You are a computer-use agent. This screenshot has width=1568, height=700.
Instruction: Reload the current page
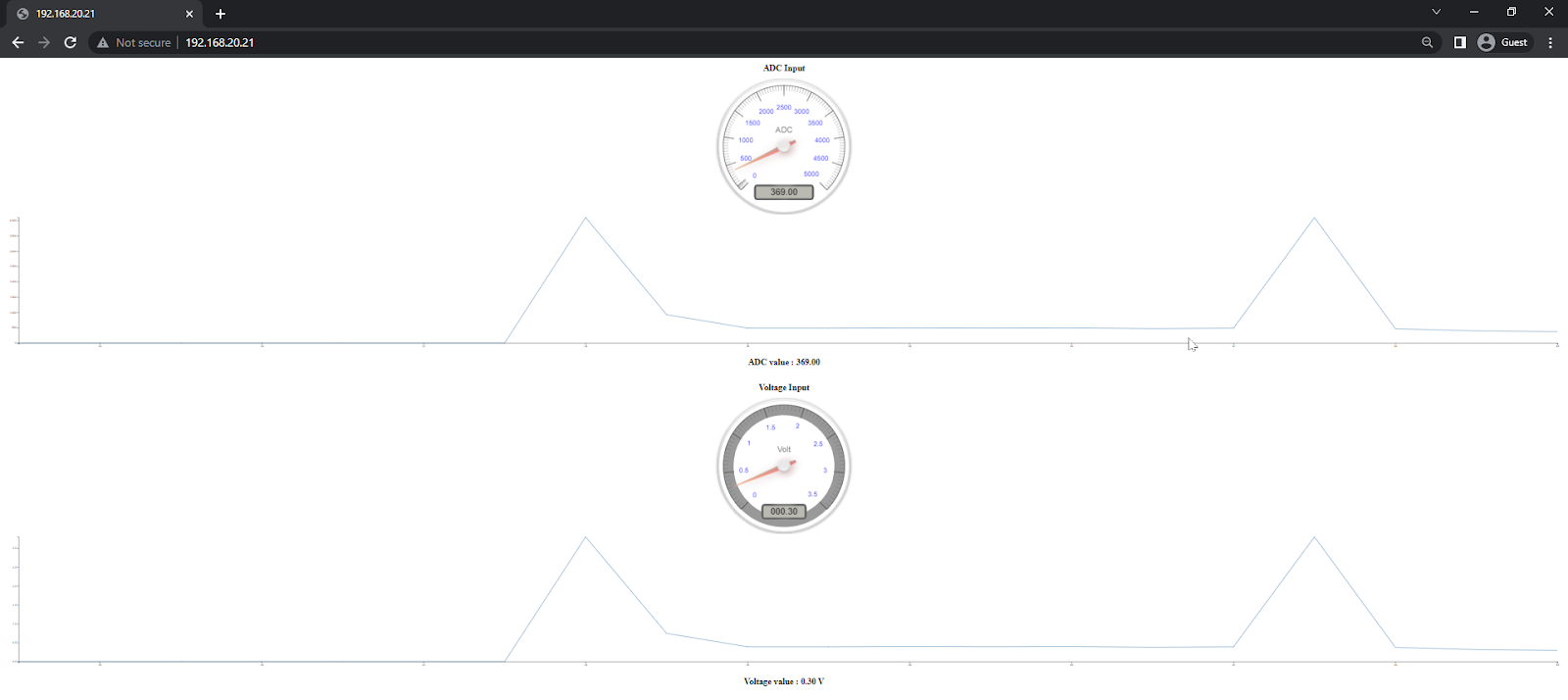tap(71, 42)
